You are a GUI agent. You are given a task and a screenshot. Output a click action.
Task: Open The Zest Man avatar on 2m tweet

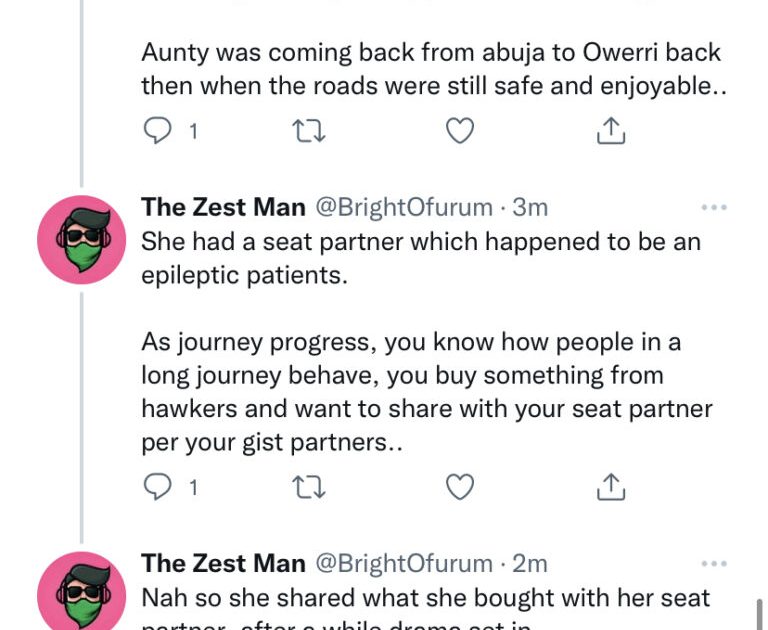tap(81, 594)
